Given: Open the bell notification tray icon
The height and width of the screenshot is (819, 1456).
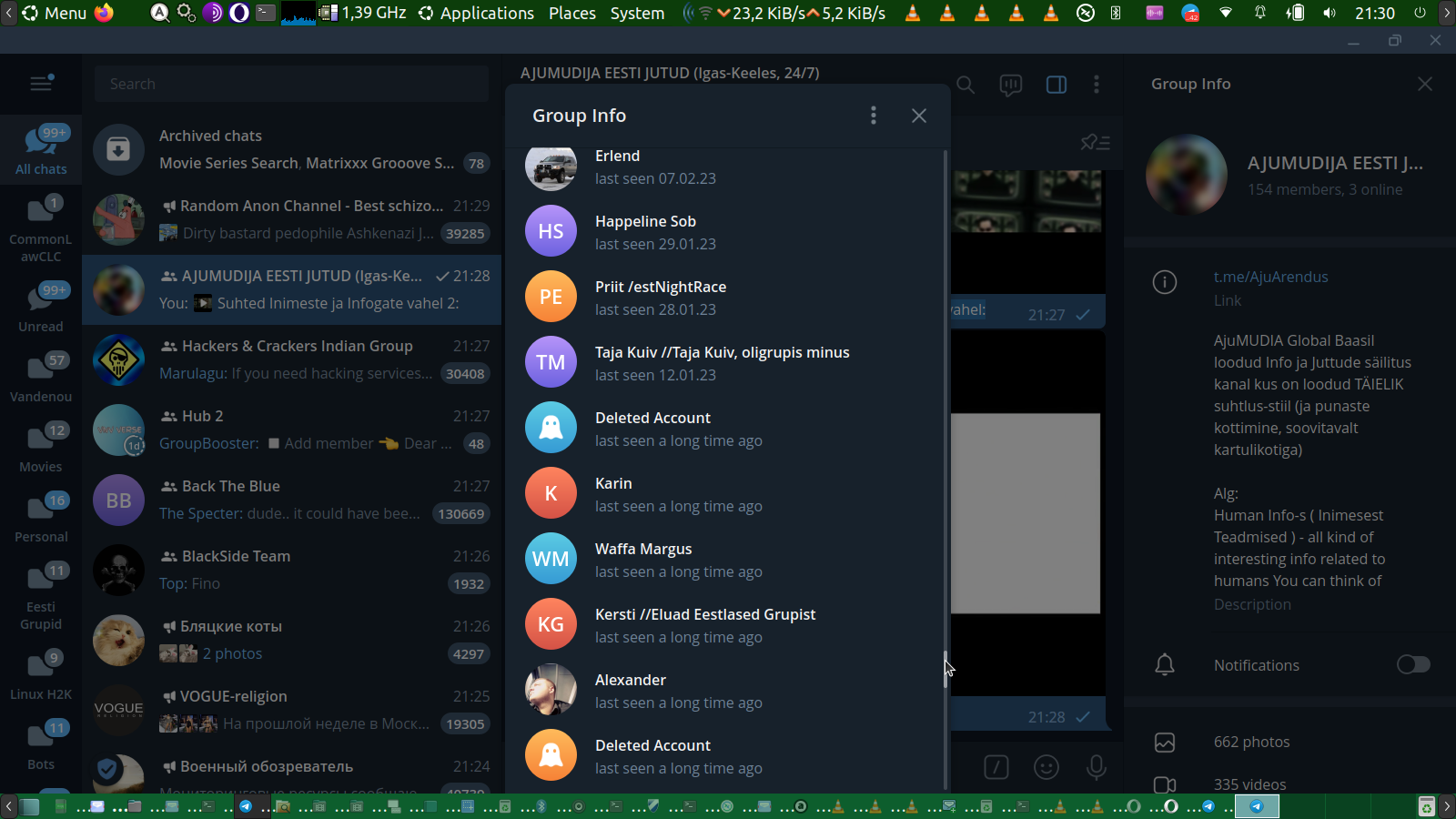Looking at the screenshot, I should 1260,13.
